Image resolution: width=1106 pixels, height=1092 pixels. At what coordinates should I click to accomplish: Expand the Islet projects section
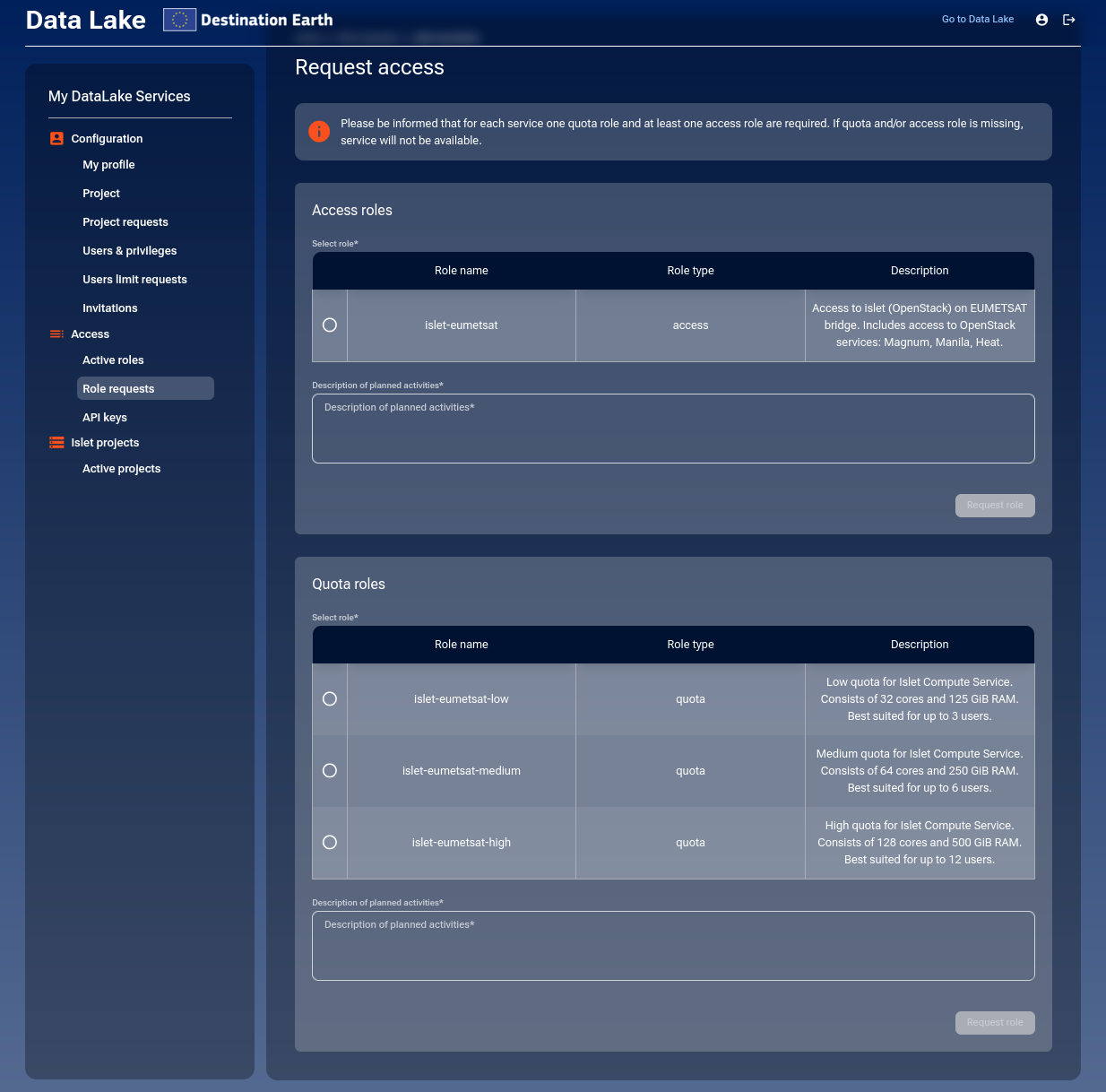(x=105, y=442)
